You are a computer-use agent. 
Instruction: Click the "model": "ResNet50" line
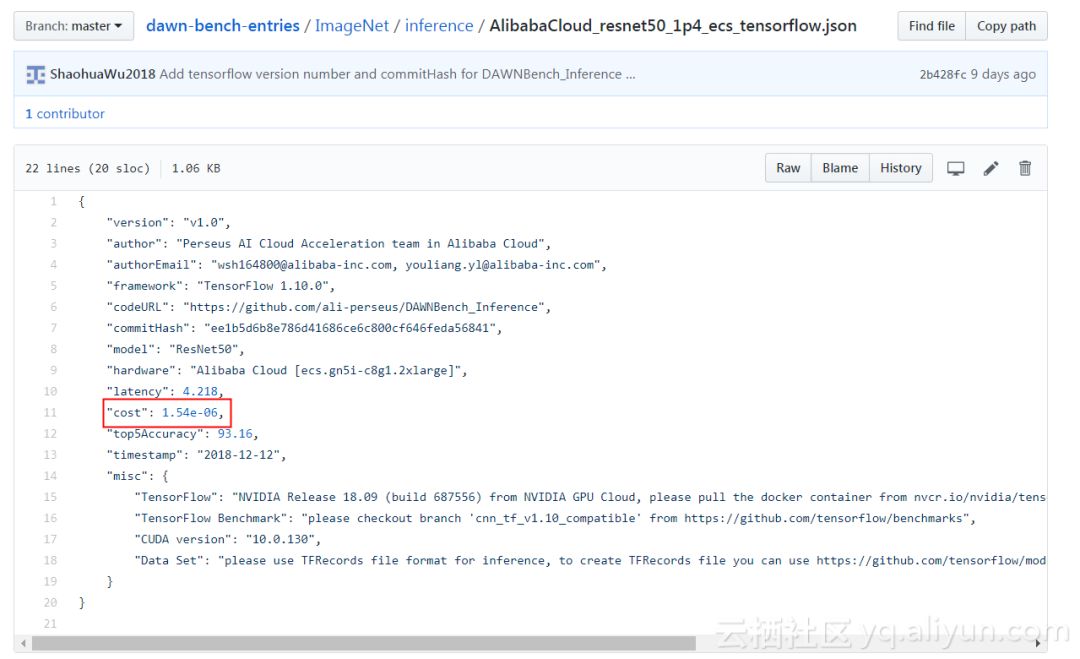pyautogui.click(x=175, y=349)
